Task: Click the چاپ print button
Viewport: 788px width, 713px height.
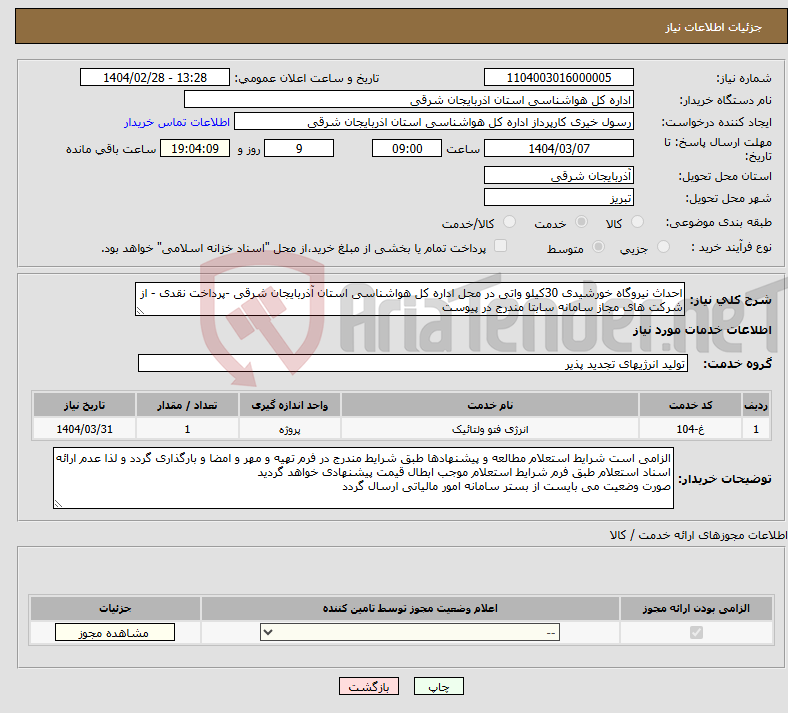Action: 439,686
